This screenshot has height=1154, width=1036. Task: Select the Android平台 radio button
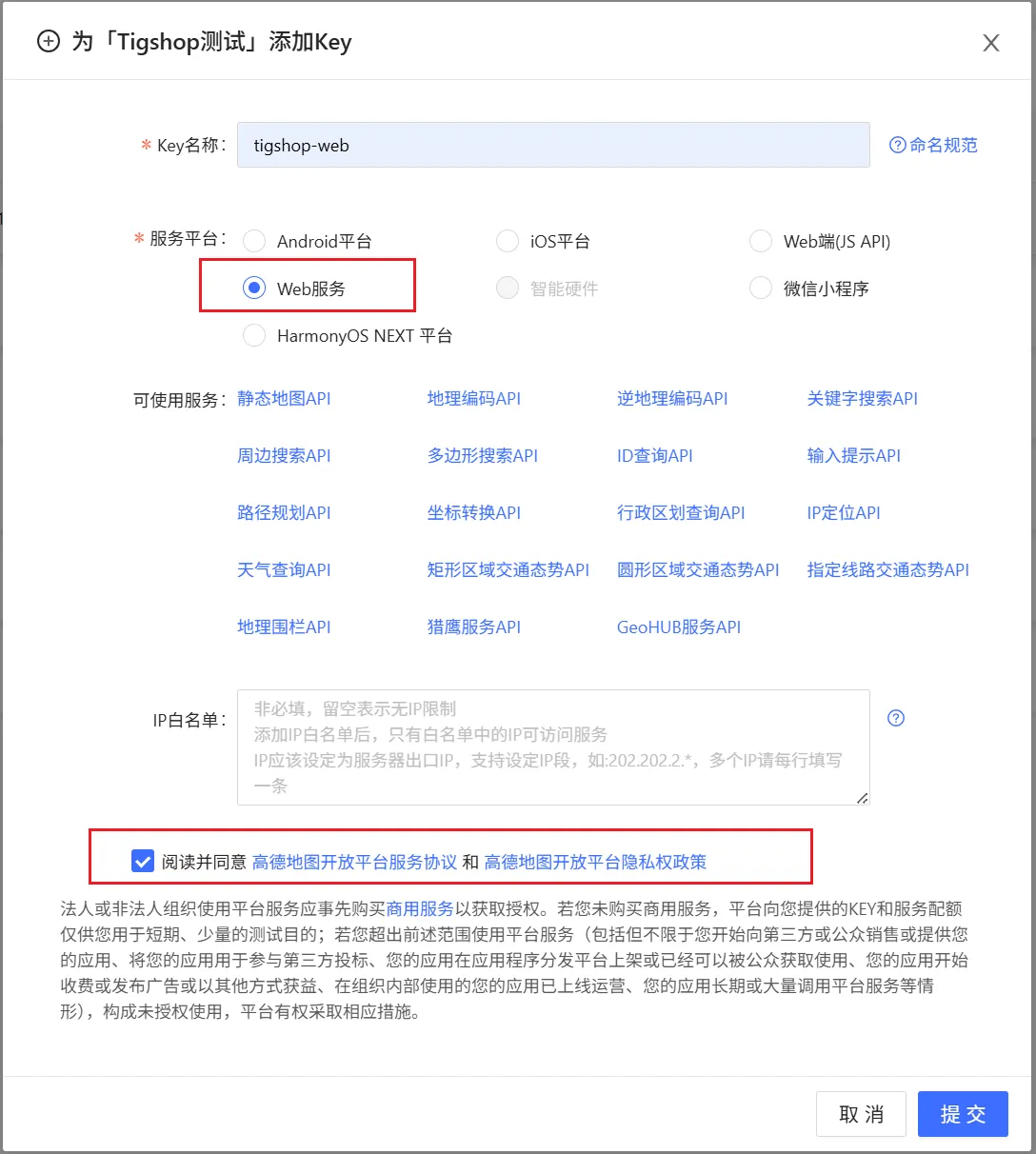(x=254, y=241)
